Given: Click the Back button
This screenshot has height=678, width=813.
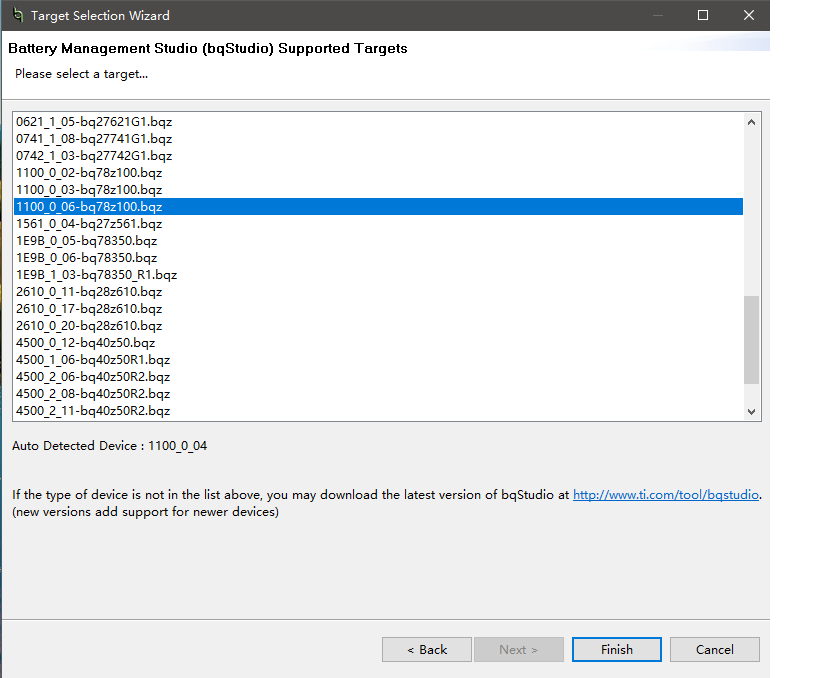Looking at the screenshot, I should [x=427, y=649].
